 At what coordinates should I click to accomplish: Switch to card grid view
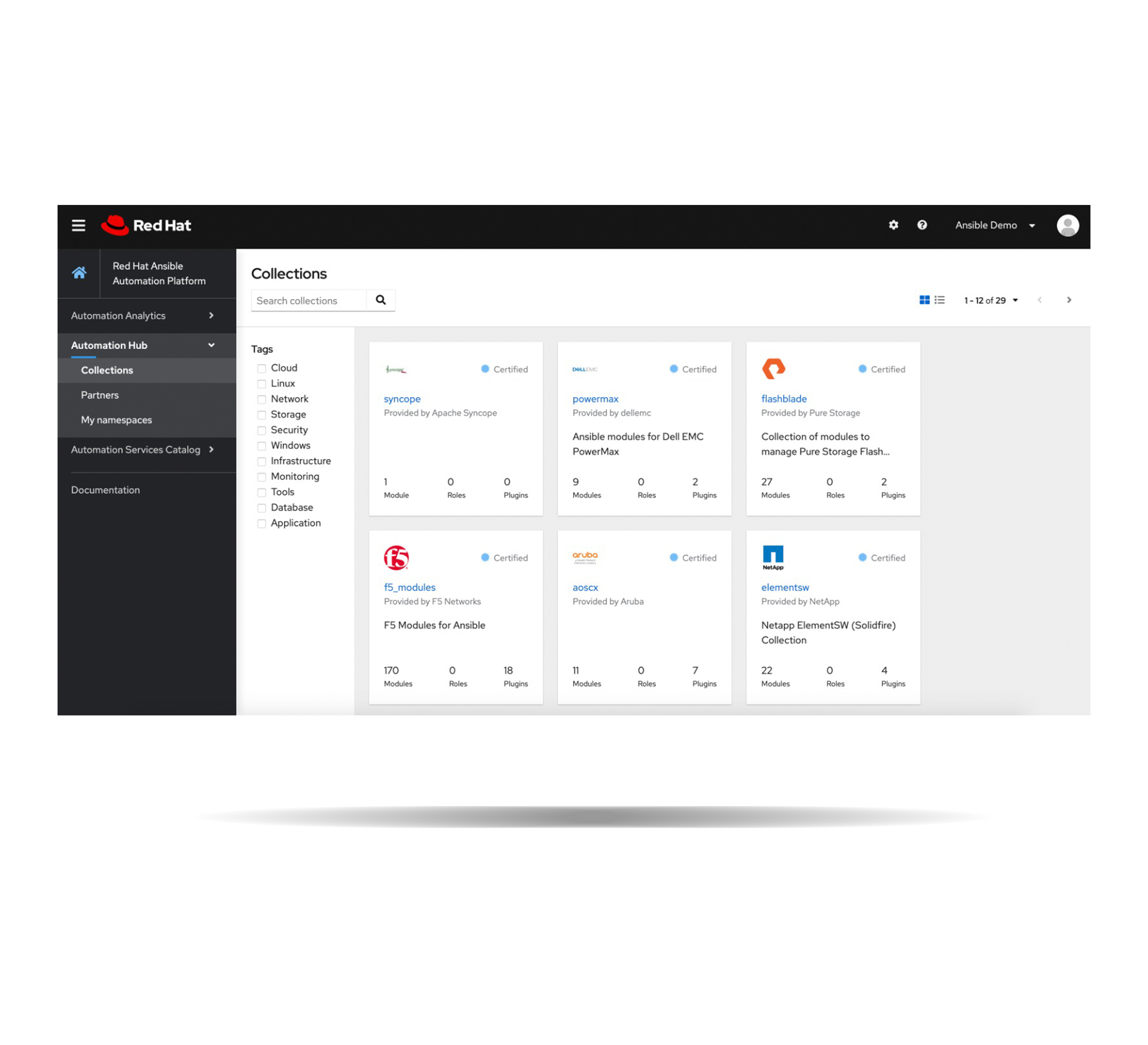pyautogui.click(x=924, y=300)
